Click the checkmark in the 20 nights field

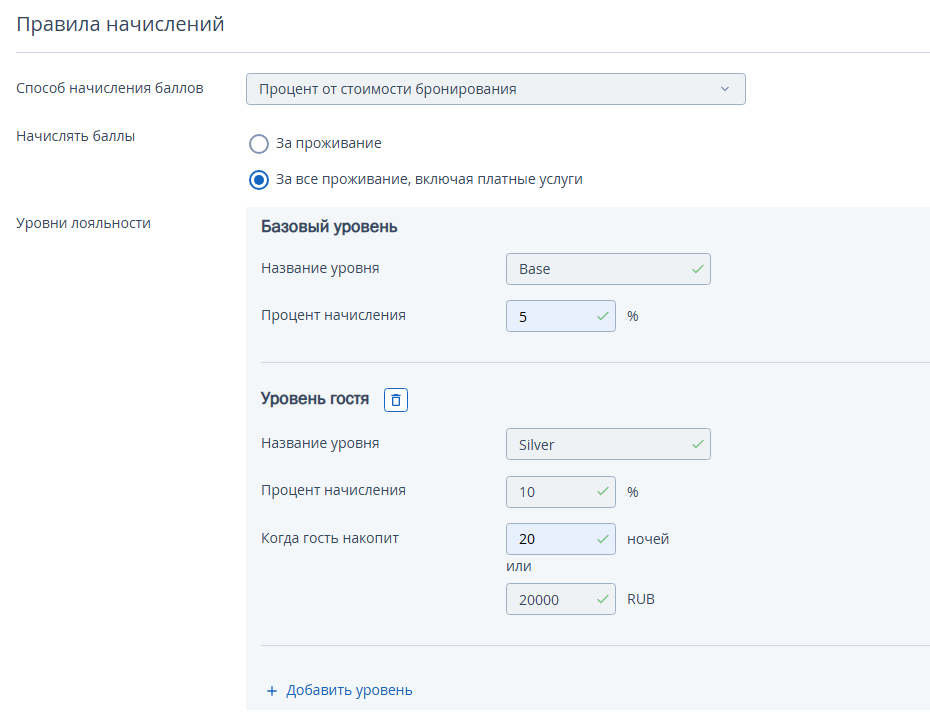(603, 539)
